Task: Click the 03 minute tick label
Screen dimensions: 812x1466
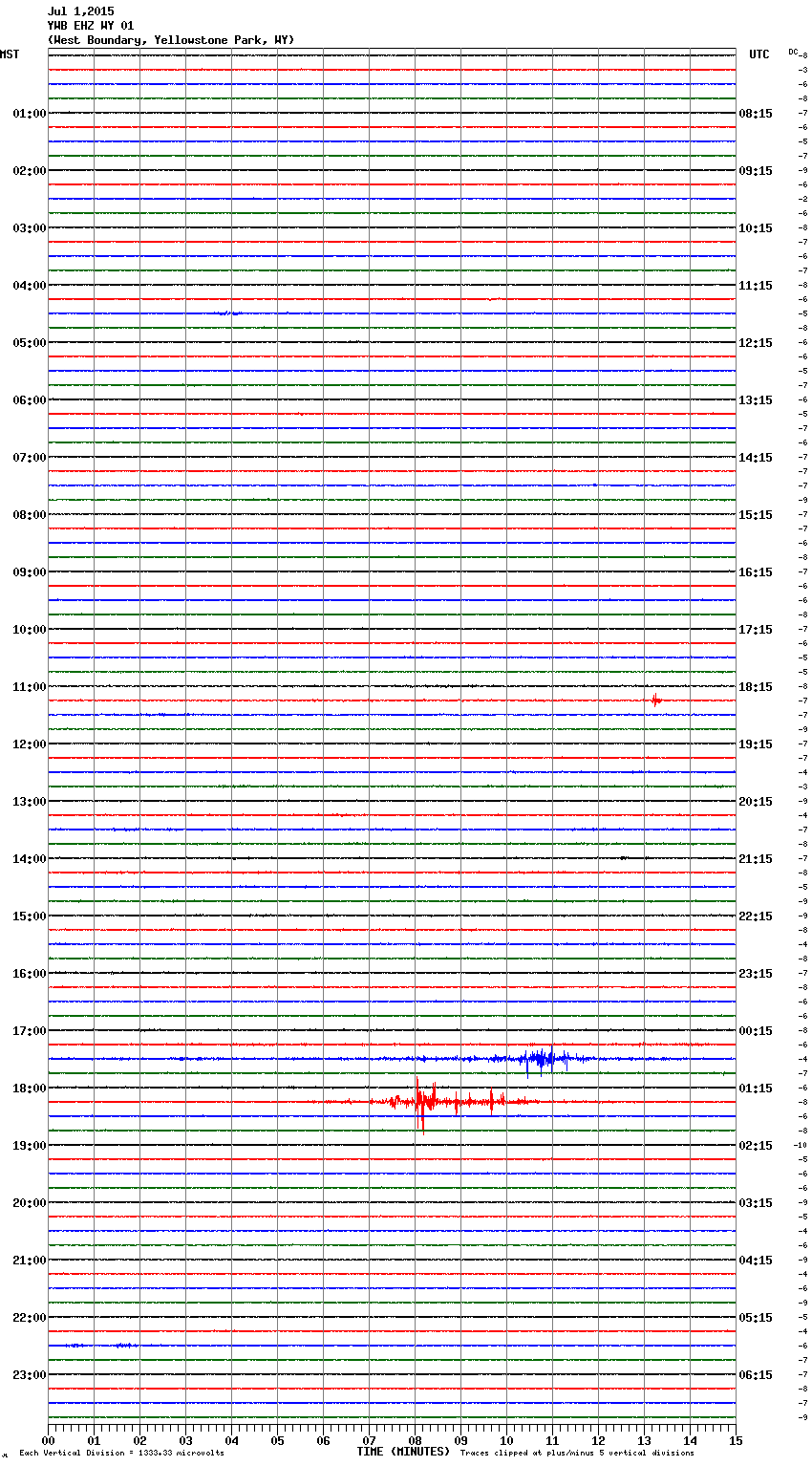Action: pos(185,1440)
